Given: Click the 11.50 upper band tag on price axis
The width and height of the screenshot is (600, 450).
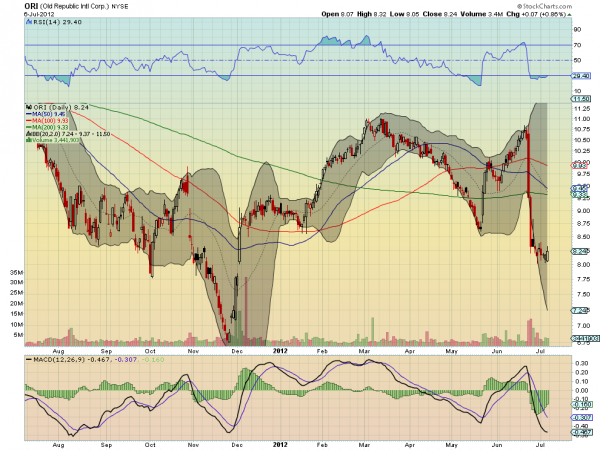Looking at the screenshot, I should click(581, 99).
